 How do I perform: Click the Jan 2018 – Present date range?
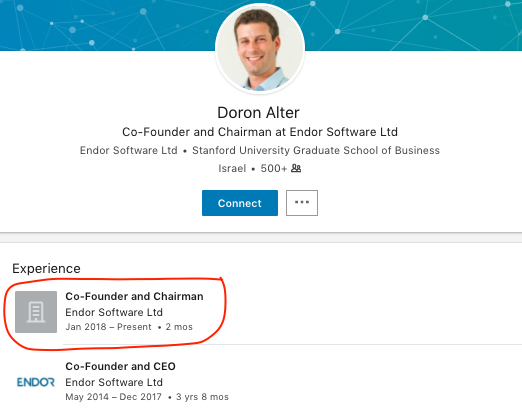click(x=108, y=327)
